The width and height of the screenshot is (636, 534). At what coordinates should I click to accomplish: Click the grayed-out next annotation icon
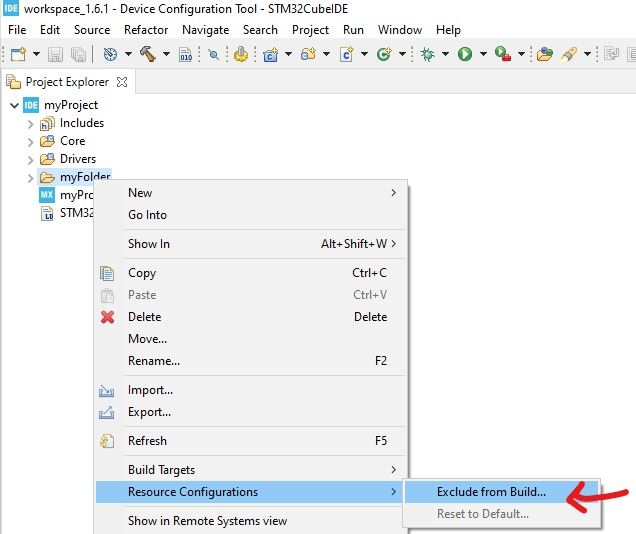(611, 54)
